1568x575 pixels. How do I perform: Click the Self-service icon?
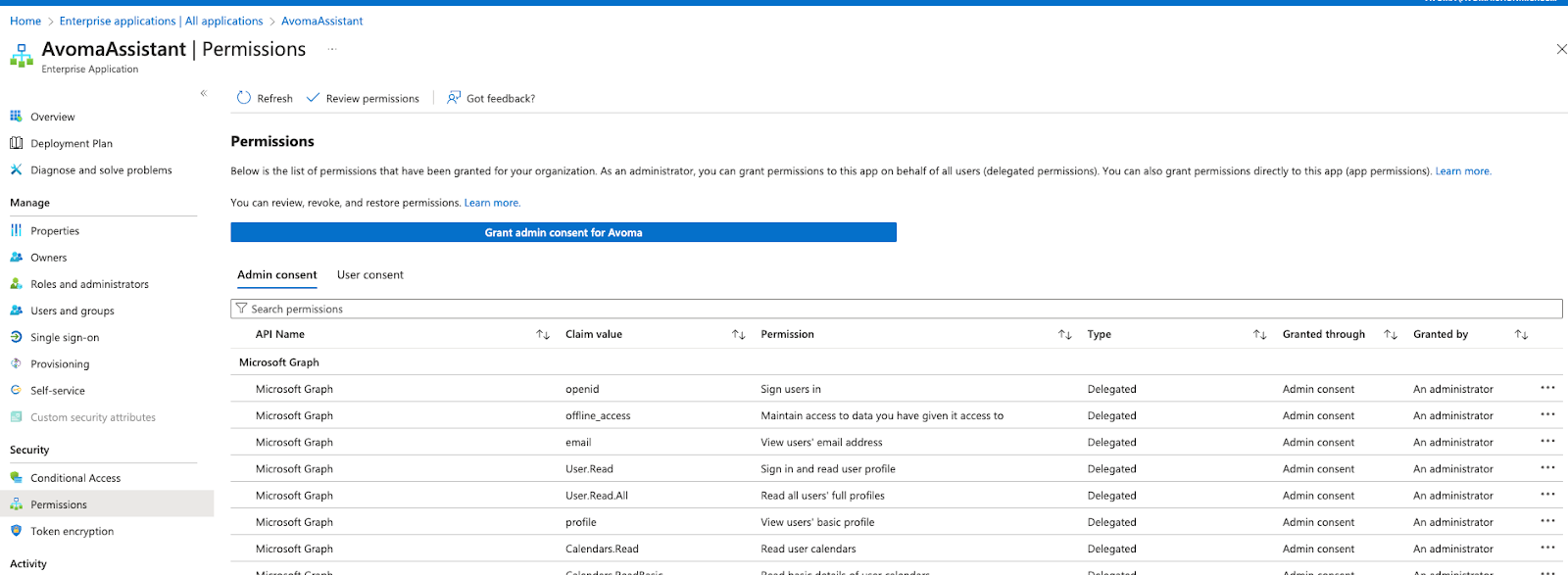pos(16,389)
